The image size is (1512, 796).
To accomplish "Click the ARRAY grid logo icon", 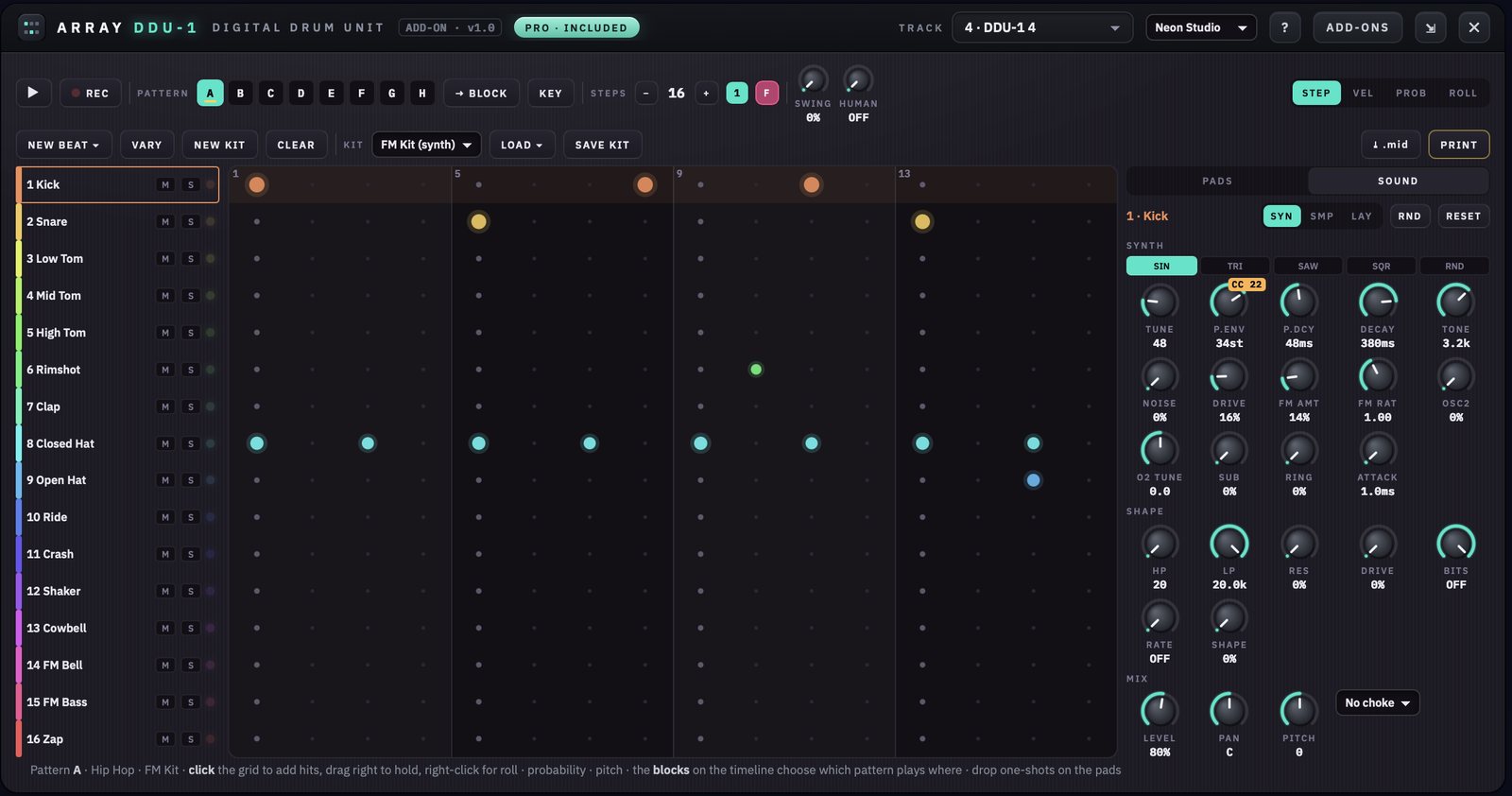I will point(31,27).
